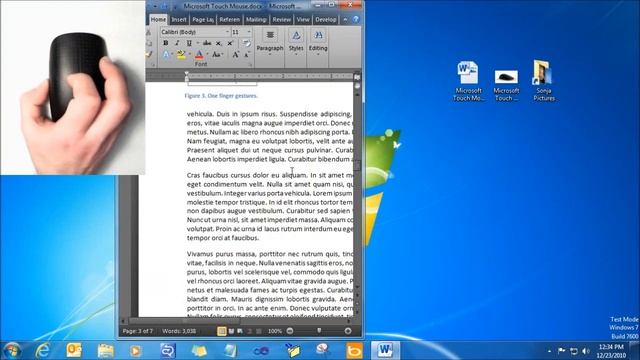
Task: Click the first-line indent marker on ruler
Action: click(x=187, y=74)
